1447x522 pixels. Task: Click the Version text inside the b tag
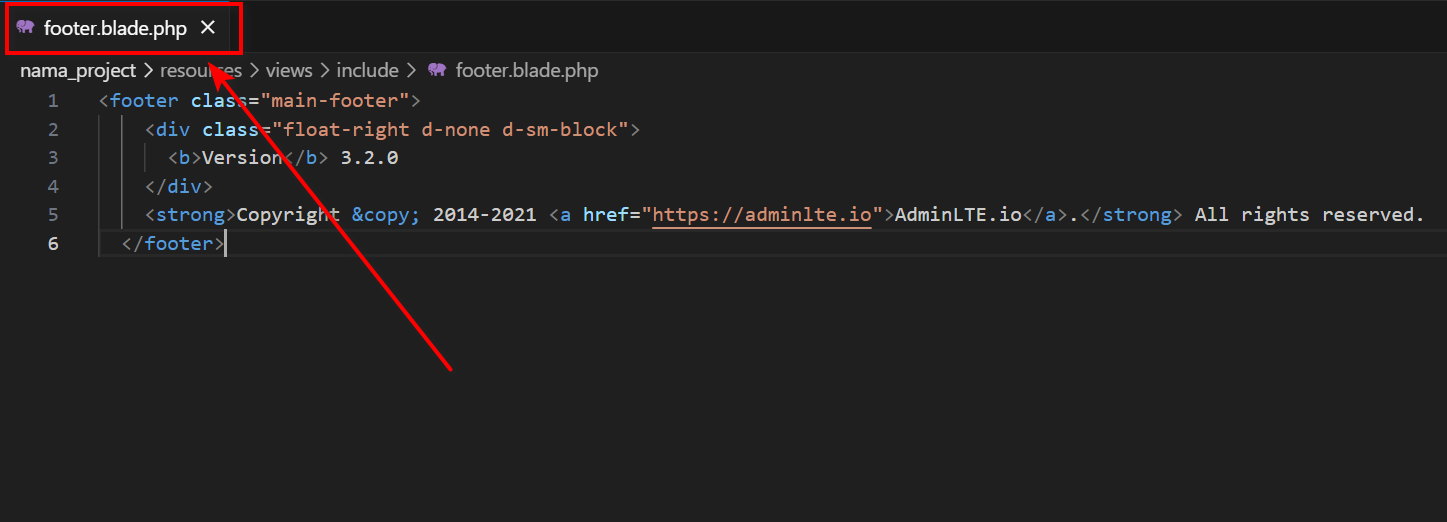[242, 158]
